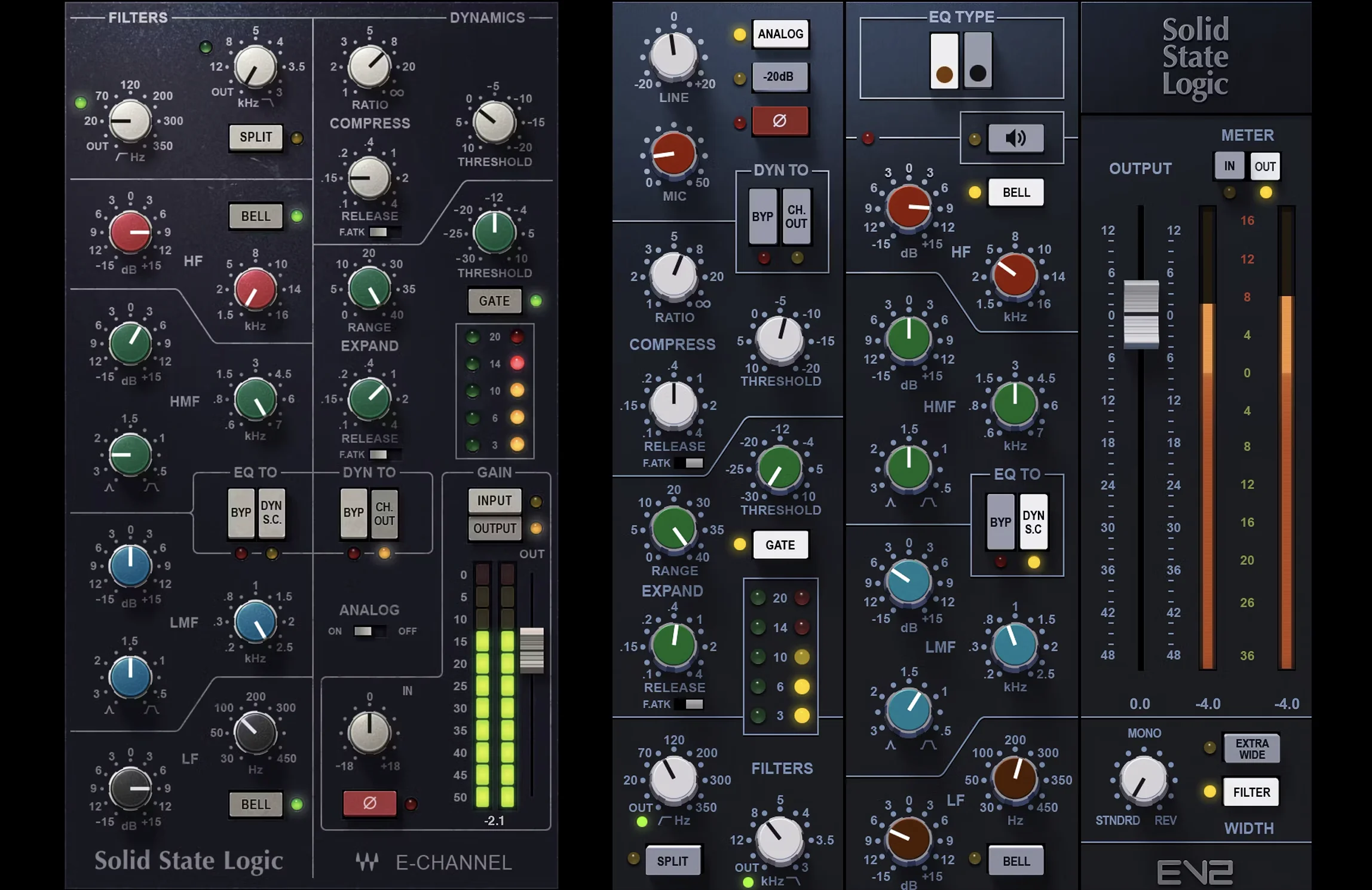Click the EV2 brown LF frequency knob

click(1015, 779)
